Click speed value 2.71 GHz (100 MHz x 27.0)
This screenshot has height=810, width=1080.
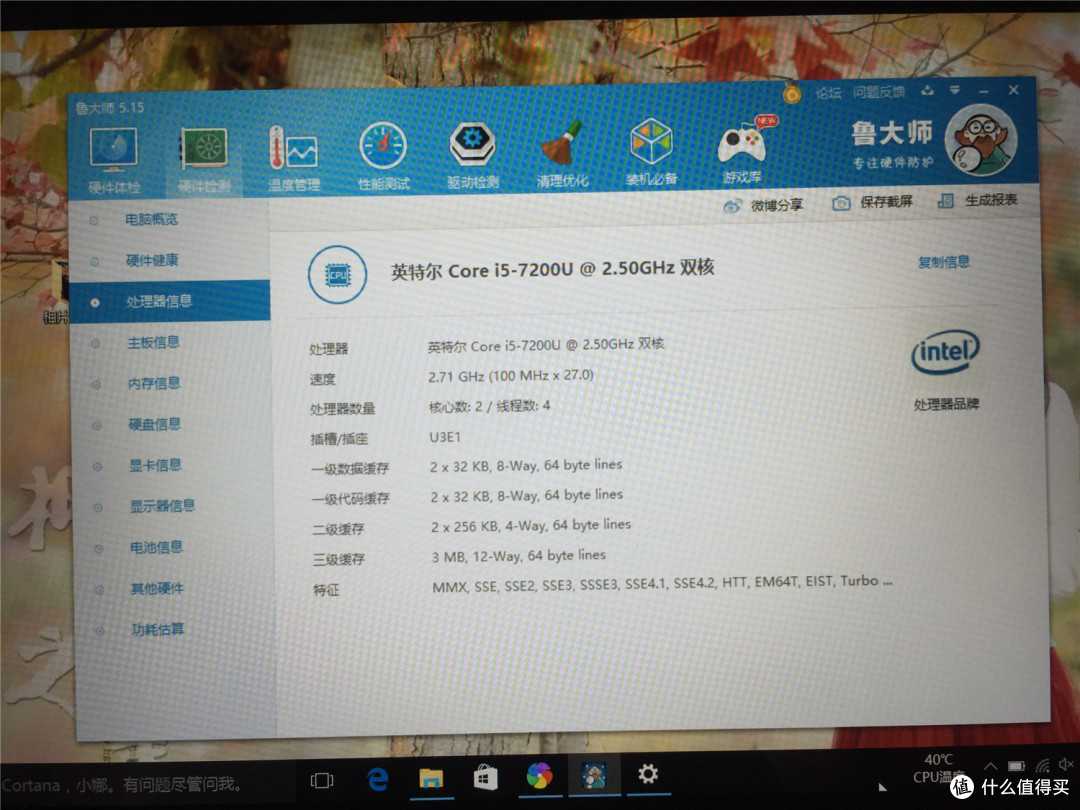[510, 375]
